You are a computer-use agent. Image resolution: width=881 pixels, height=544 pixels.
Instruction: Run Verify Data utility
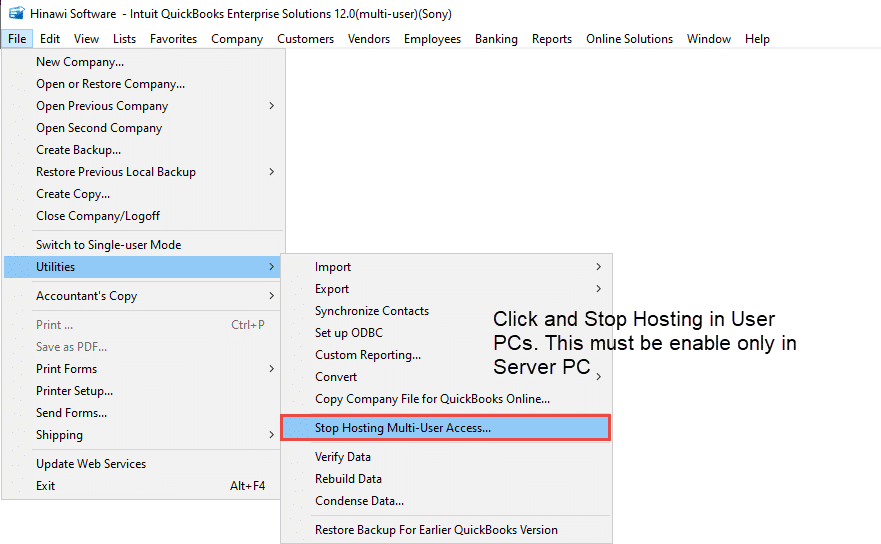pyautogui.click(x=446, y=456)
